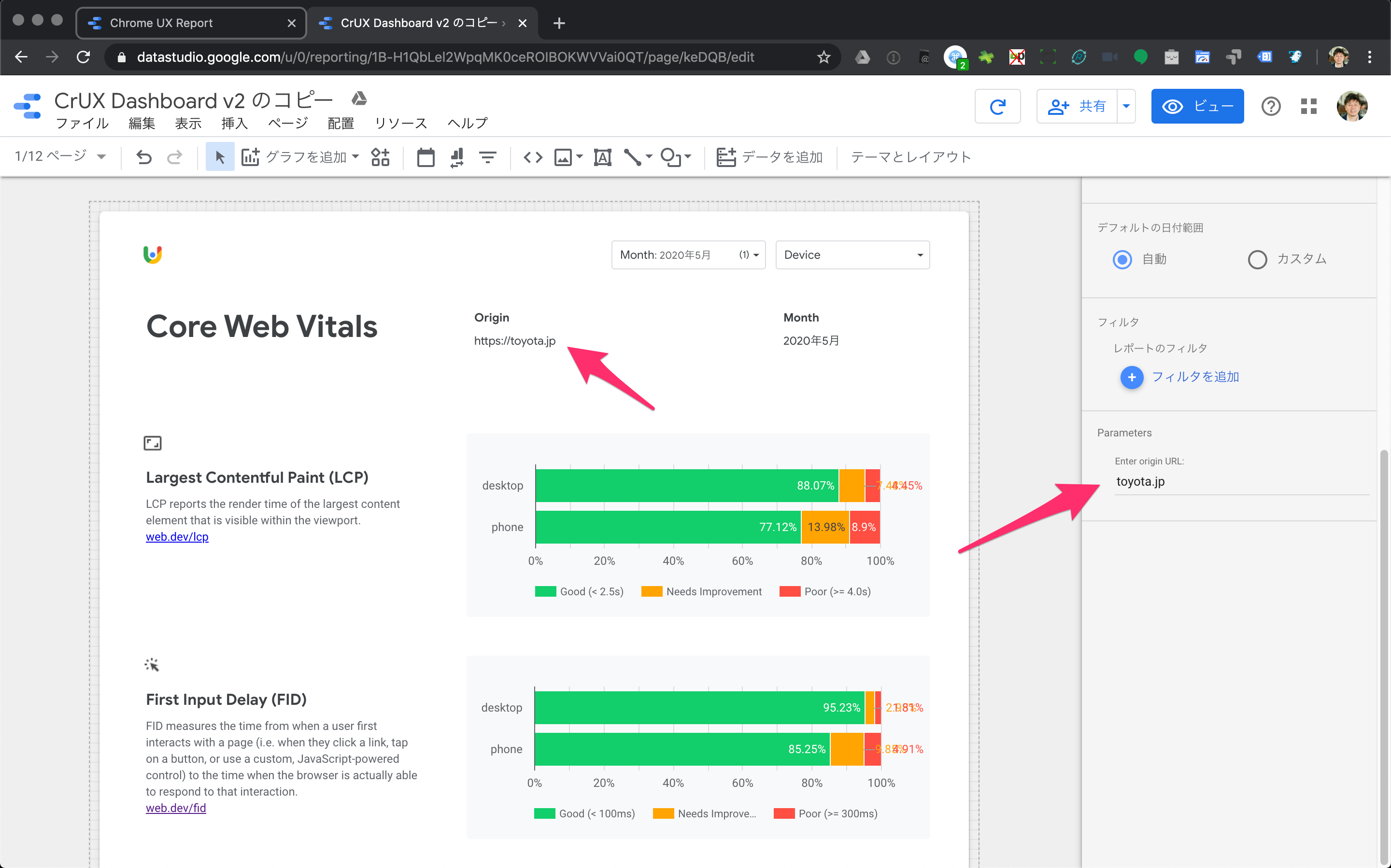
Task: Select the desktop FID 95.23% bar
Action: click(x=699, y=707)
